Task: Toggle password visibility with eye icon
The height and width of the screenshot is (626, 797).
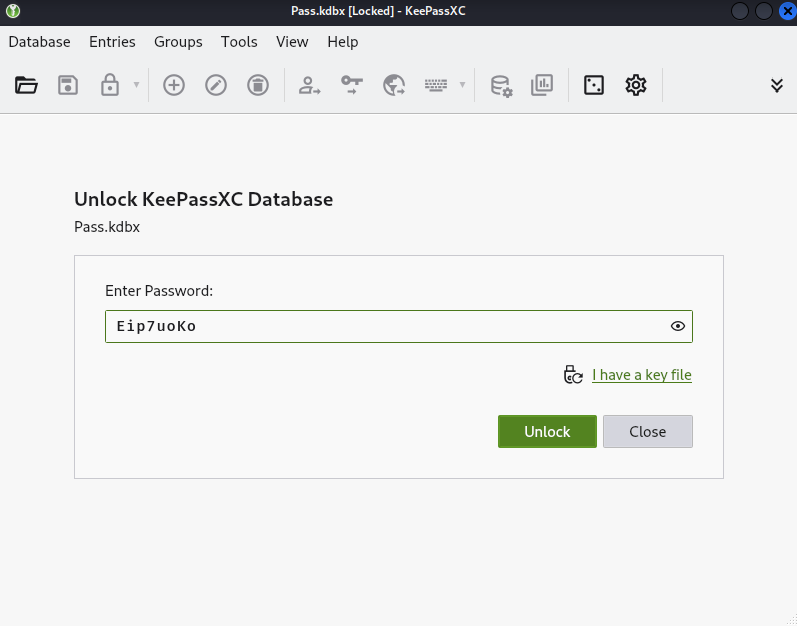Action: click(678, 326)
